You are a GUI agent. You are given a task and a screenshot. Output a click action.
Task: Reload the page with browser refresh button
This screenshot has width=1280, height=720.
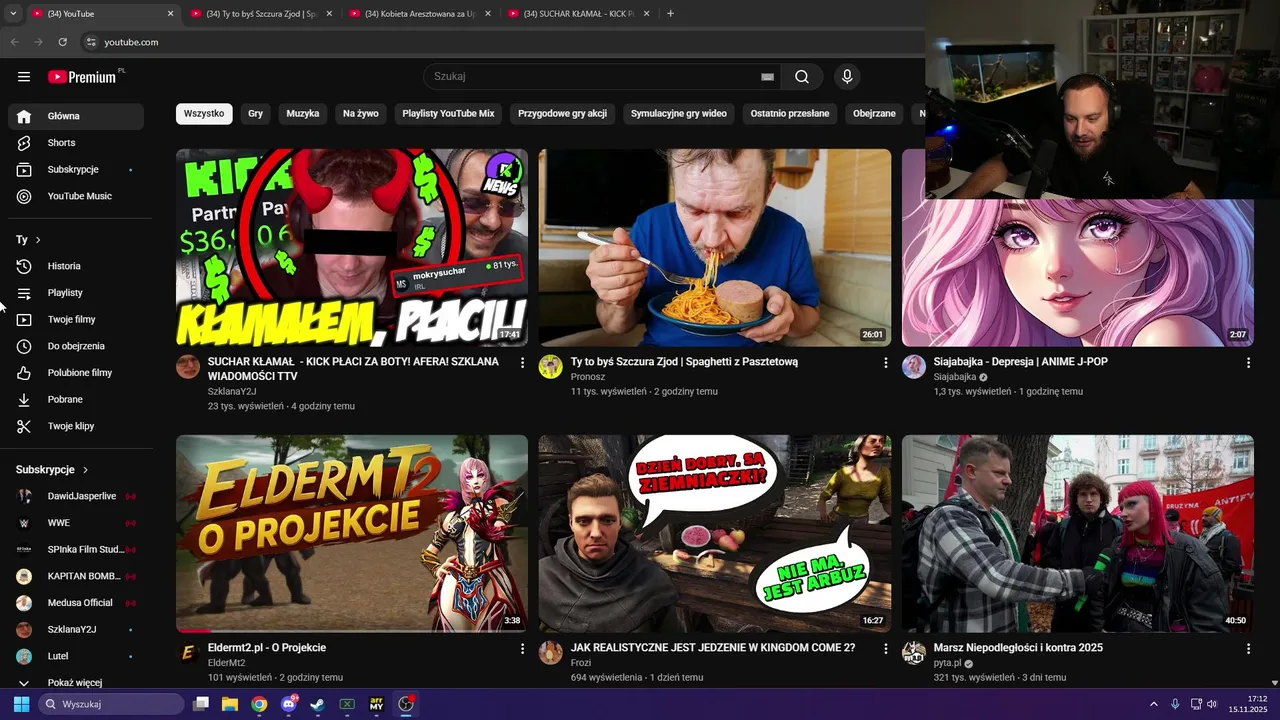pyautogui.click(x=62, y=42)
